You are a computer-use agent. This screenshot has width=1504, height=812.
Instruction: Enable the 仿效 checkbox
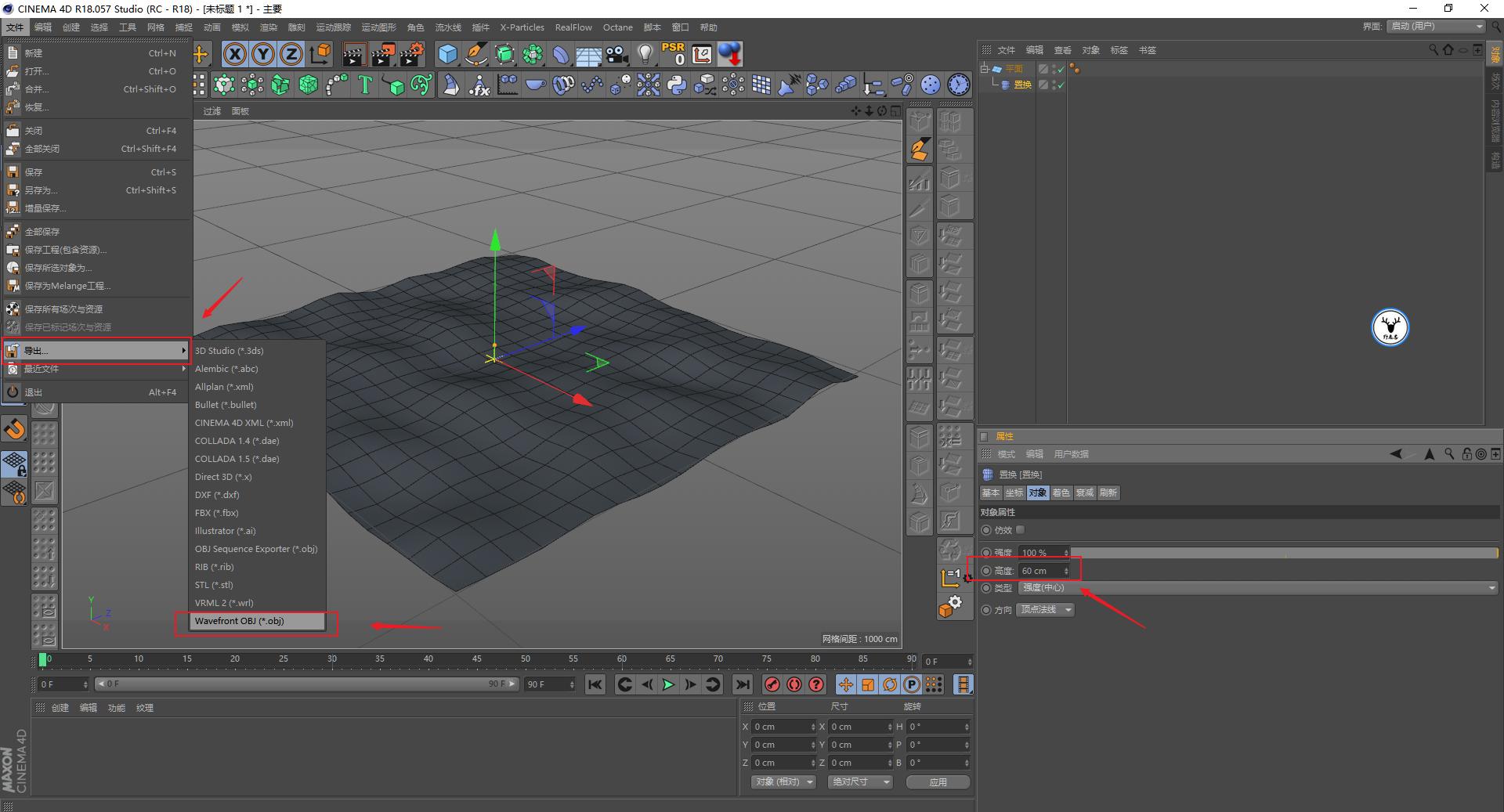coord(1020,530)
